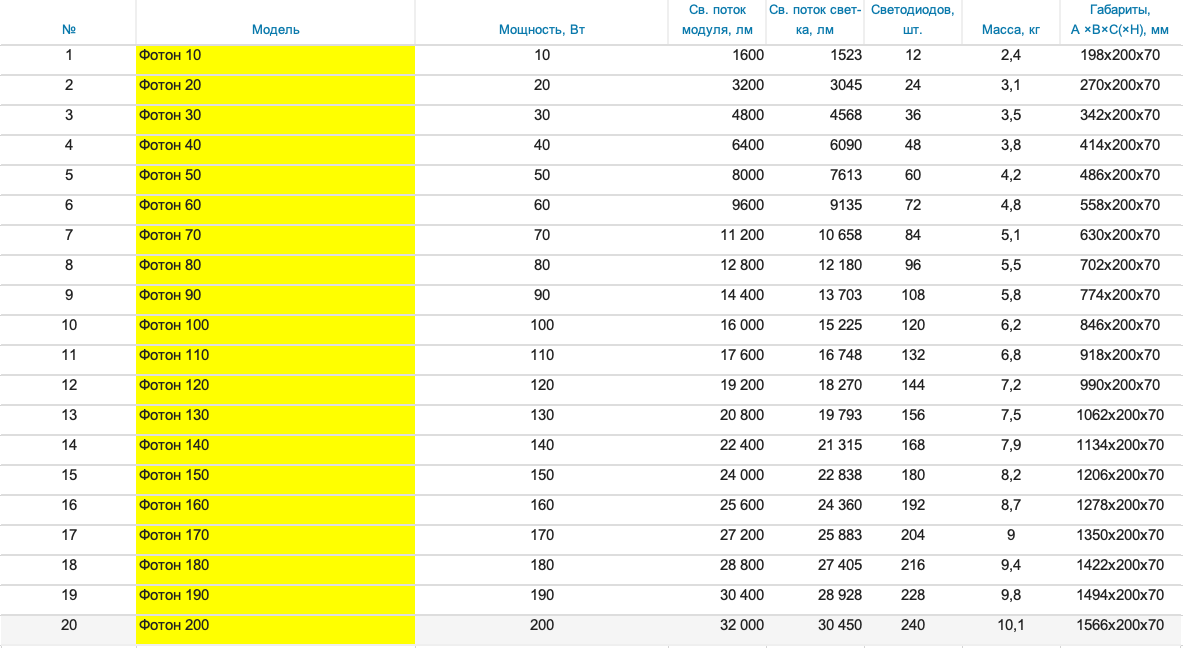Select the Фотон 100 model cell
Image resolution: width=1183 pixels, height=648 pixels.
(x=275, y=330)
